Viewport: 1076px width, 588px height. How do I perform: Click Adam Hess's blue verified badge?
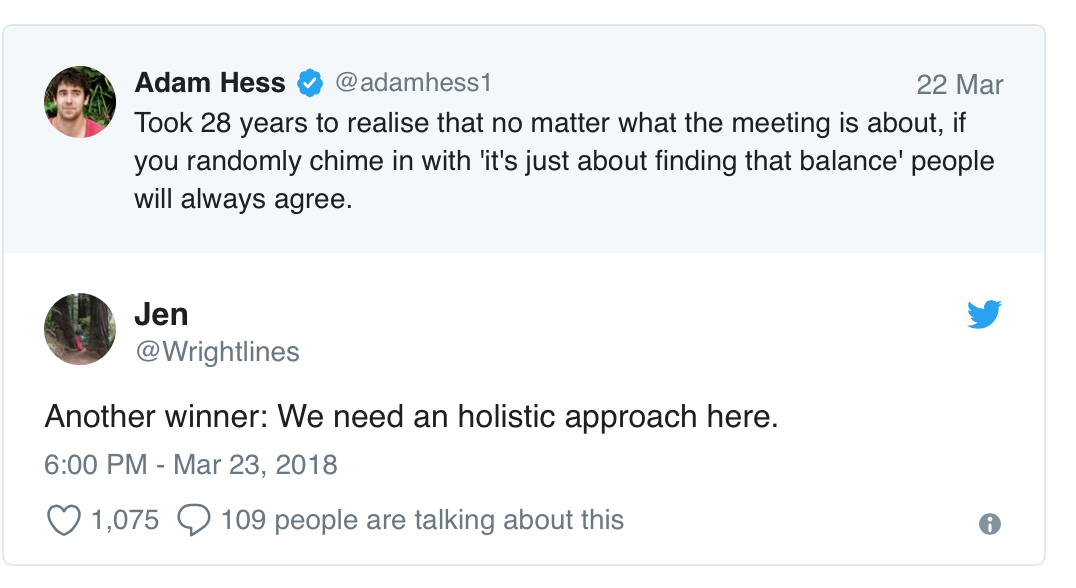pos(311,84)
